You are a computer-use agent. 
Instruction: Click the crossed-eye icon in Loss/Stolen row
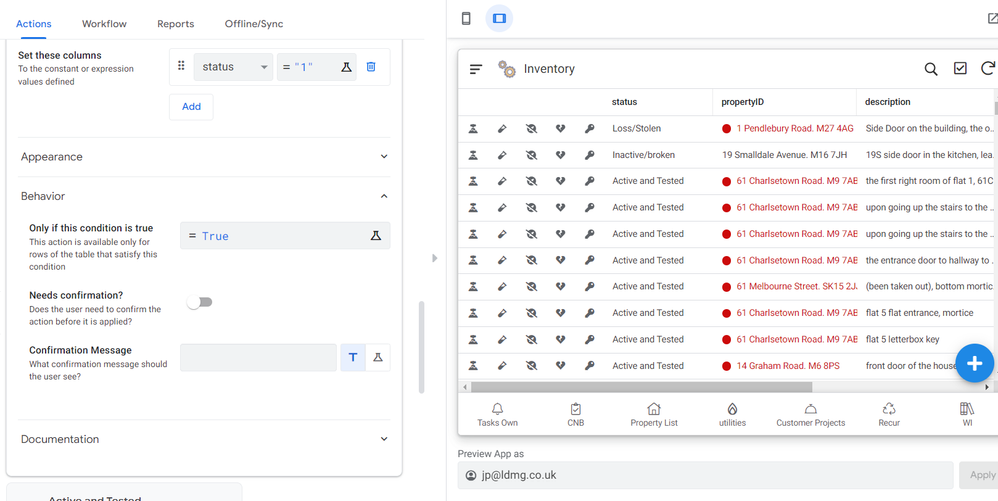tap(531, 129)
